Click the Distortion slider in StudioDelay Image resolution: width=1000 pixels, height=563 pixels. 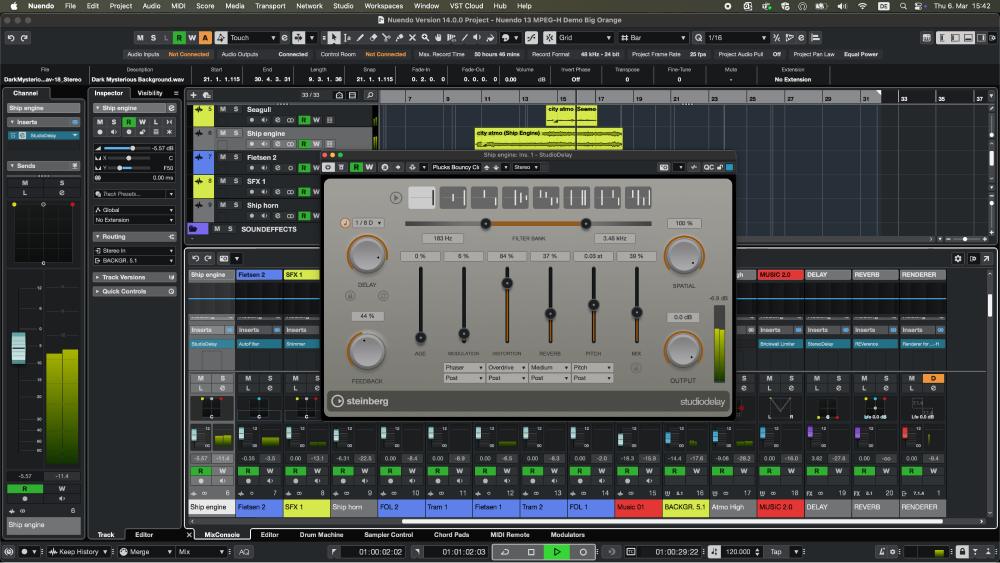pos(507,283)
